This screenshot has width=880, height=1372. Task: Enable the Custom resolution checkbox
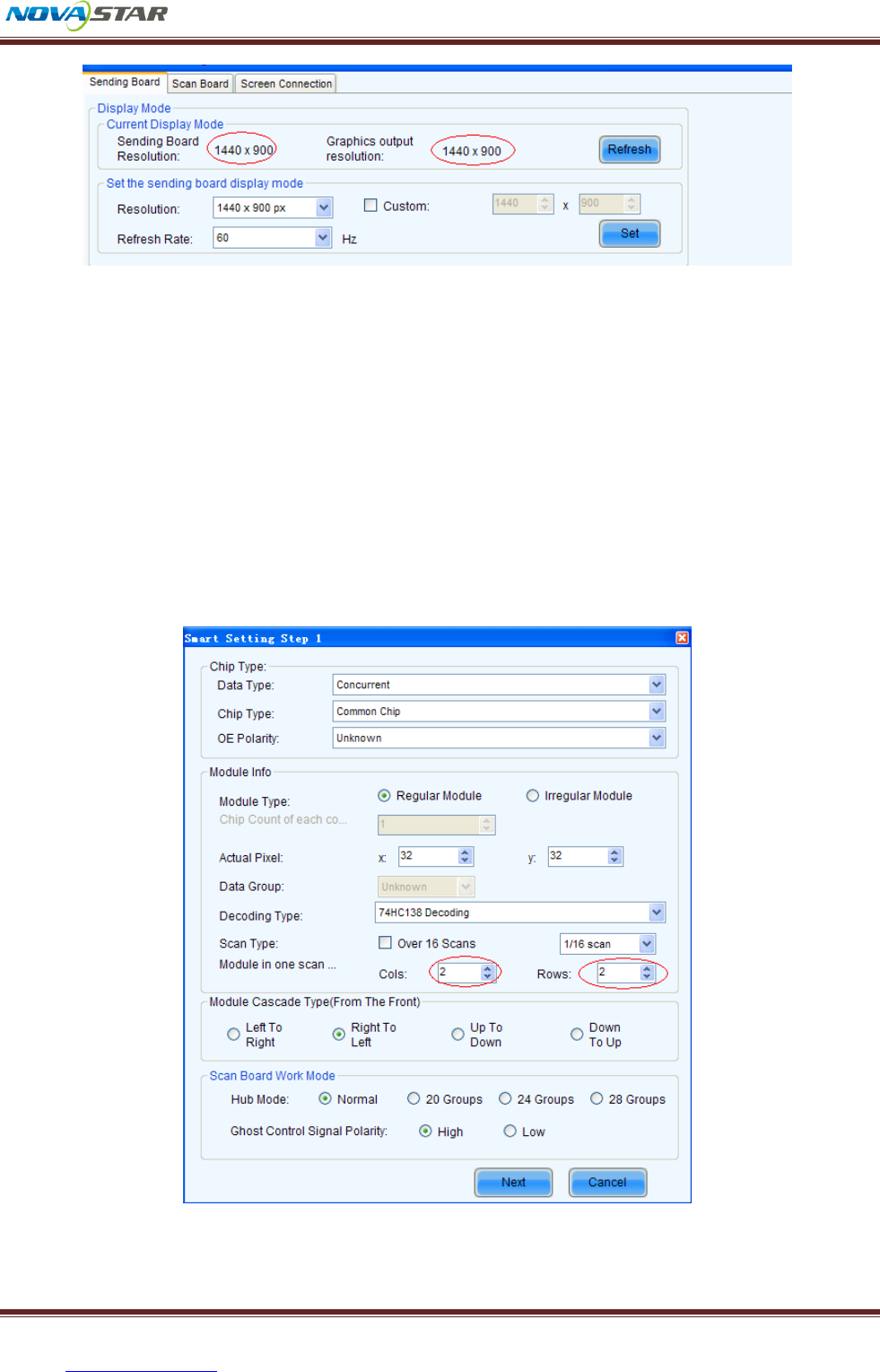370,205
